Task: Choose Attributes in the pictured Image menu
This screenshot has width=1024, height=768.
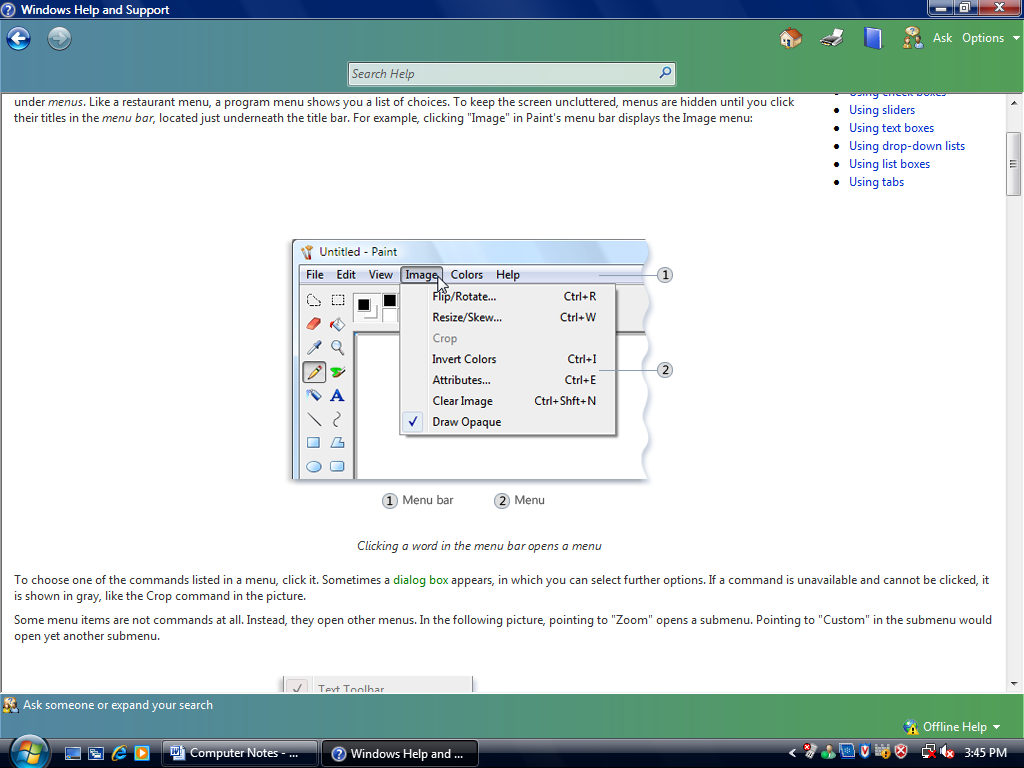Action: [508, 380]
